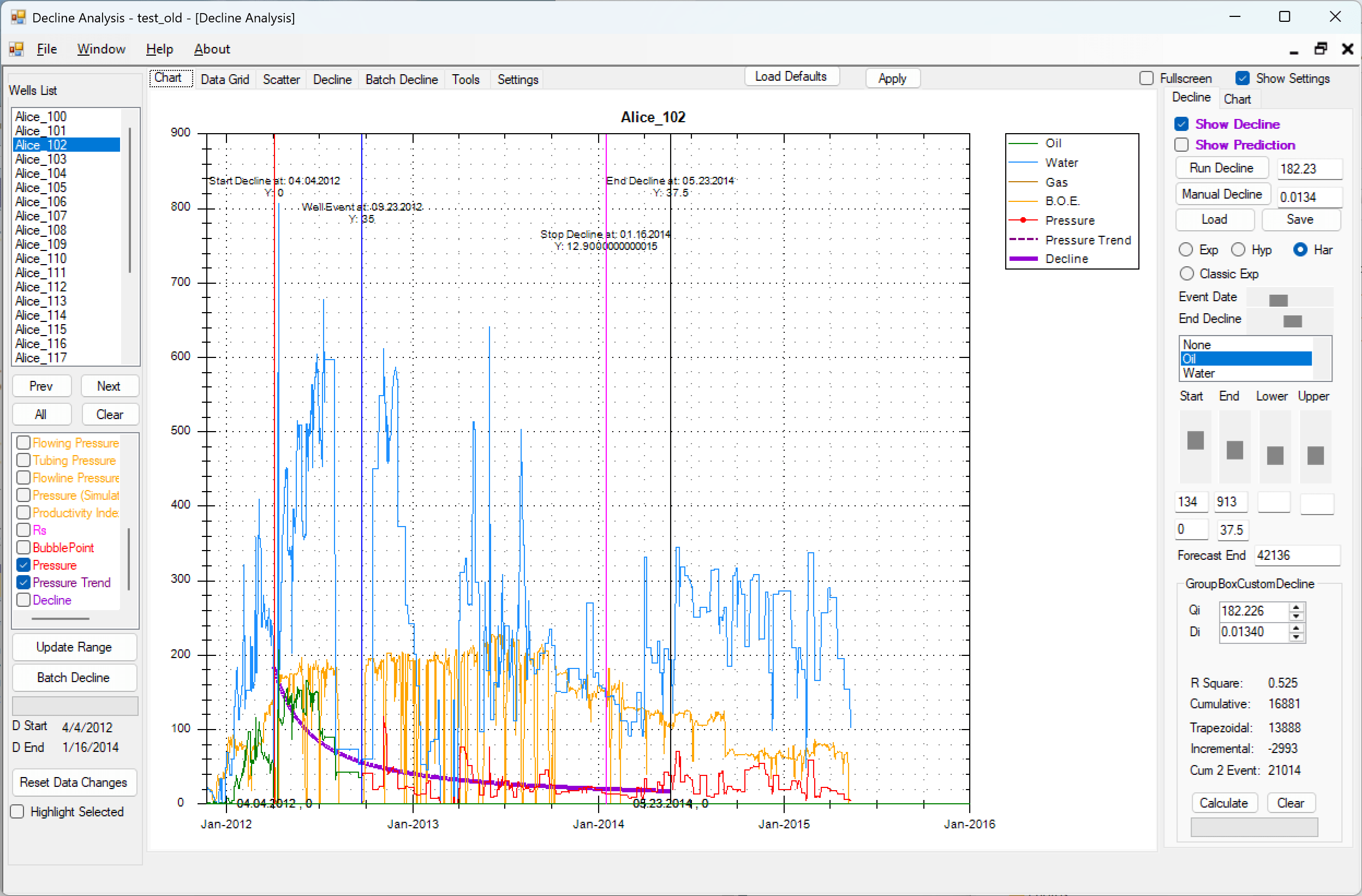
Task: Increase Qi with the up stepper arrow
Action: [1295, 607]
